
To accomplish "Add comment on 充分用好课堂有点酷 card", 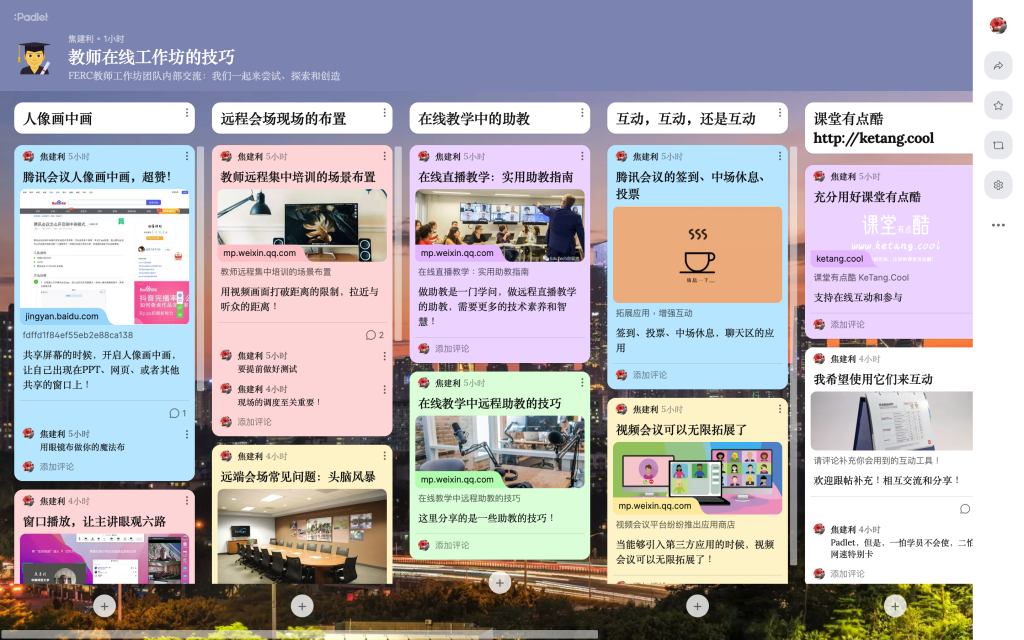I will point(848,325).
